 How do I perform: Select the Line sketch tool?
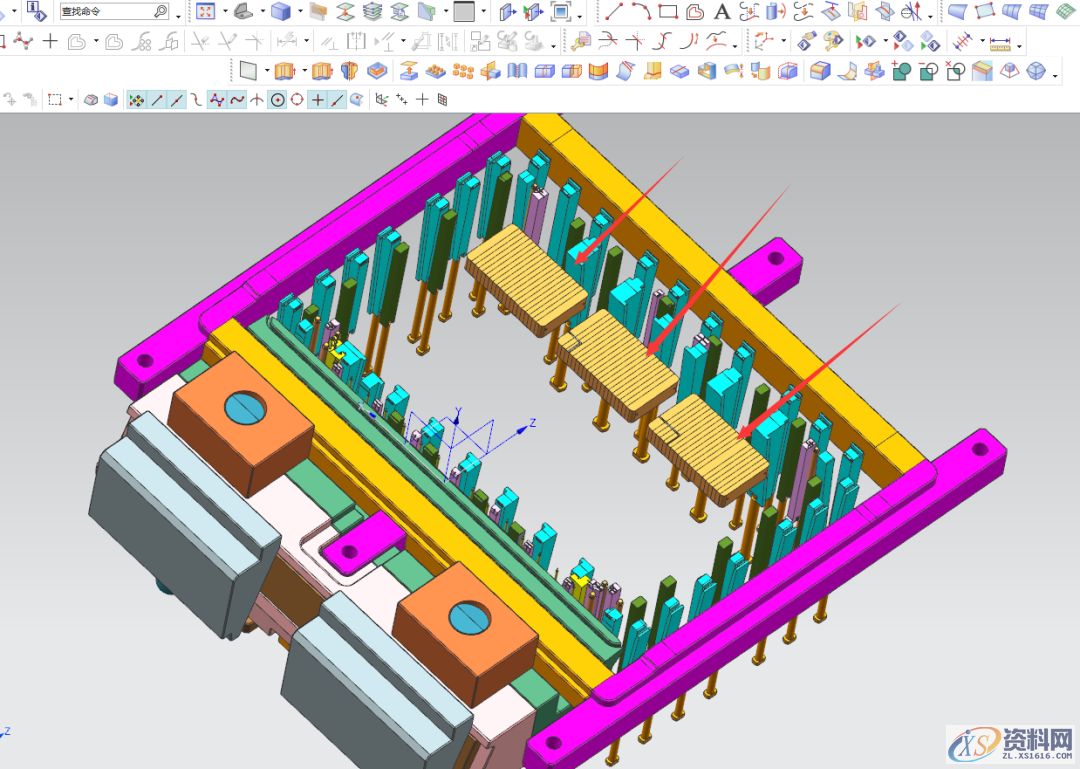click(x=615, y=12)
